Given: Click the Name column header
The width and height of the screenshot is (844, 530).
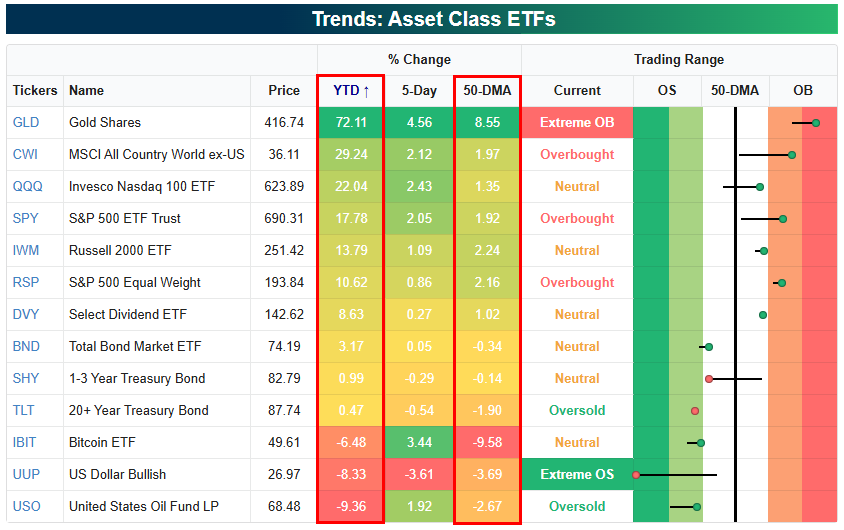Looking at the screenshot, I should coord(86,90).
